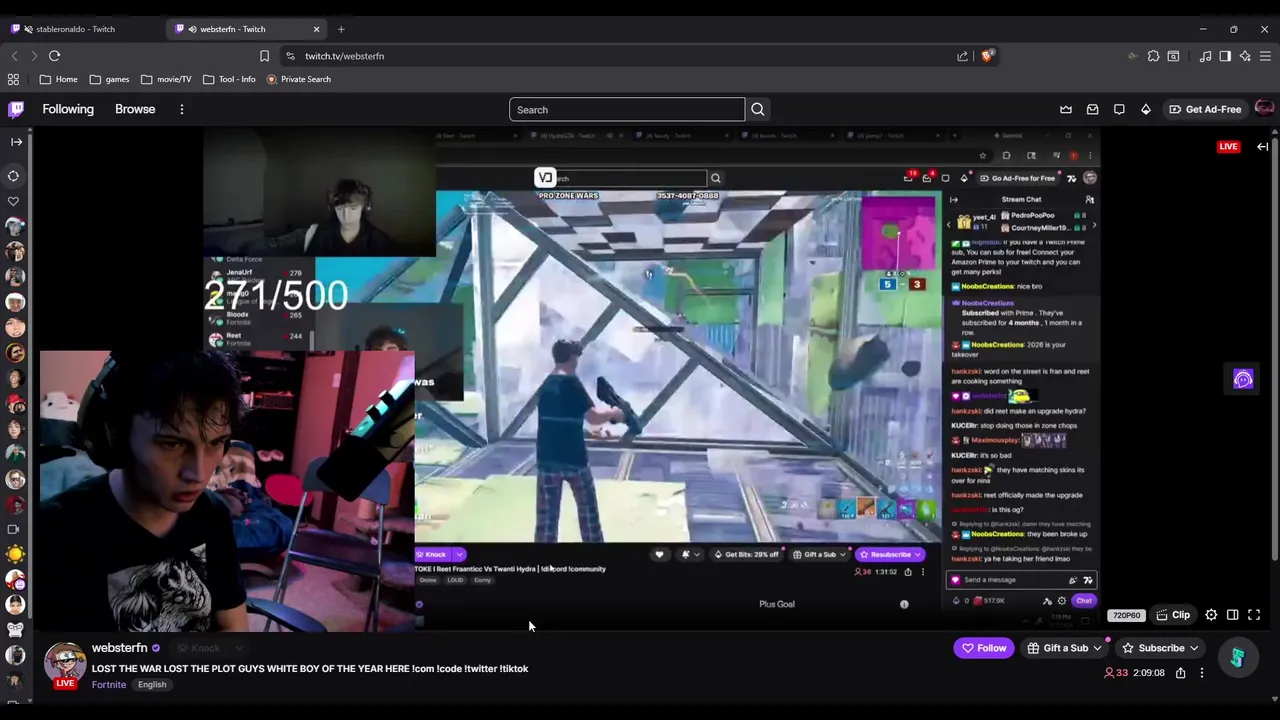Image resolution: width=1280 pixels, height=720 pixels.
Task: Open the purple extension overlay icon
Action: pos(1243,379)
